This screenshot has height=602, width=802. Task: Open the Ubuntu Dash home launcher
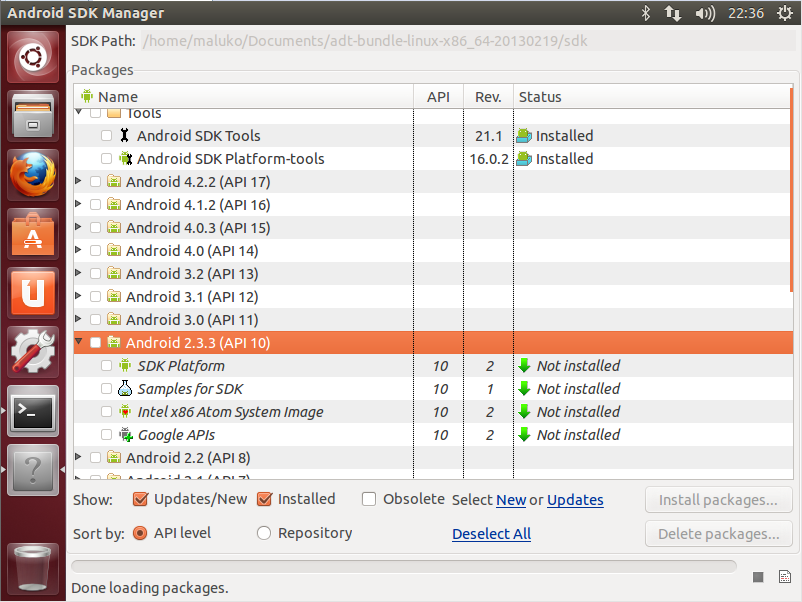[33, 57]
